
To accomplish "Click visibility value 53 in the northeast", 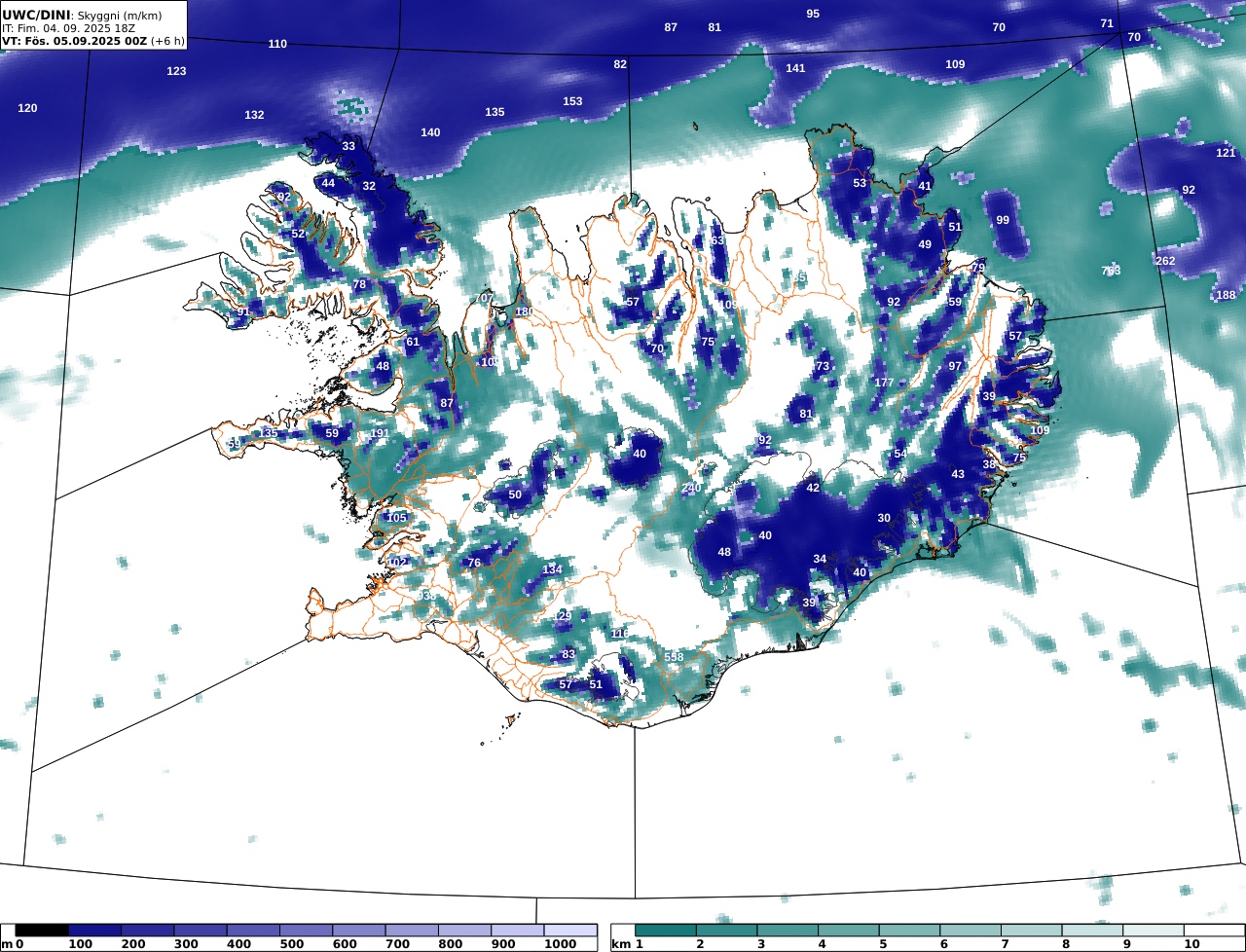I will tap(860, 183).
